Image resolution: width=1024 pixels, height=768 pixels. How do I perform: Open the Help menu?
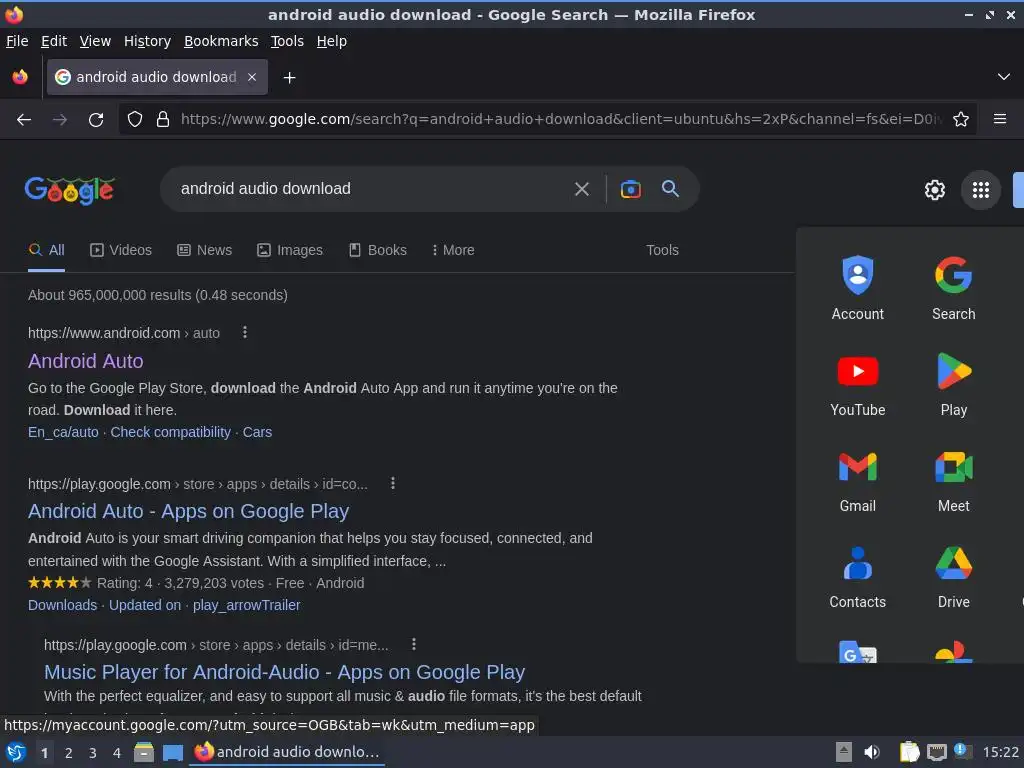332,41
